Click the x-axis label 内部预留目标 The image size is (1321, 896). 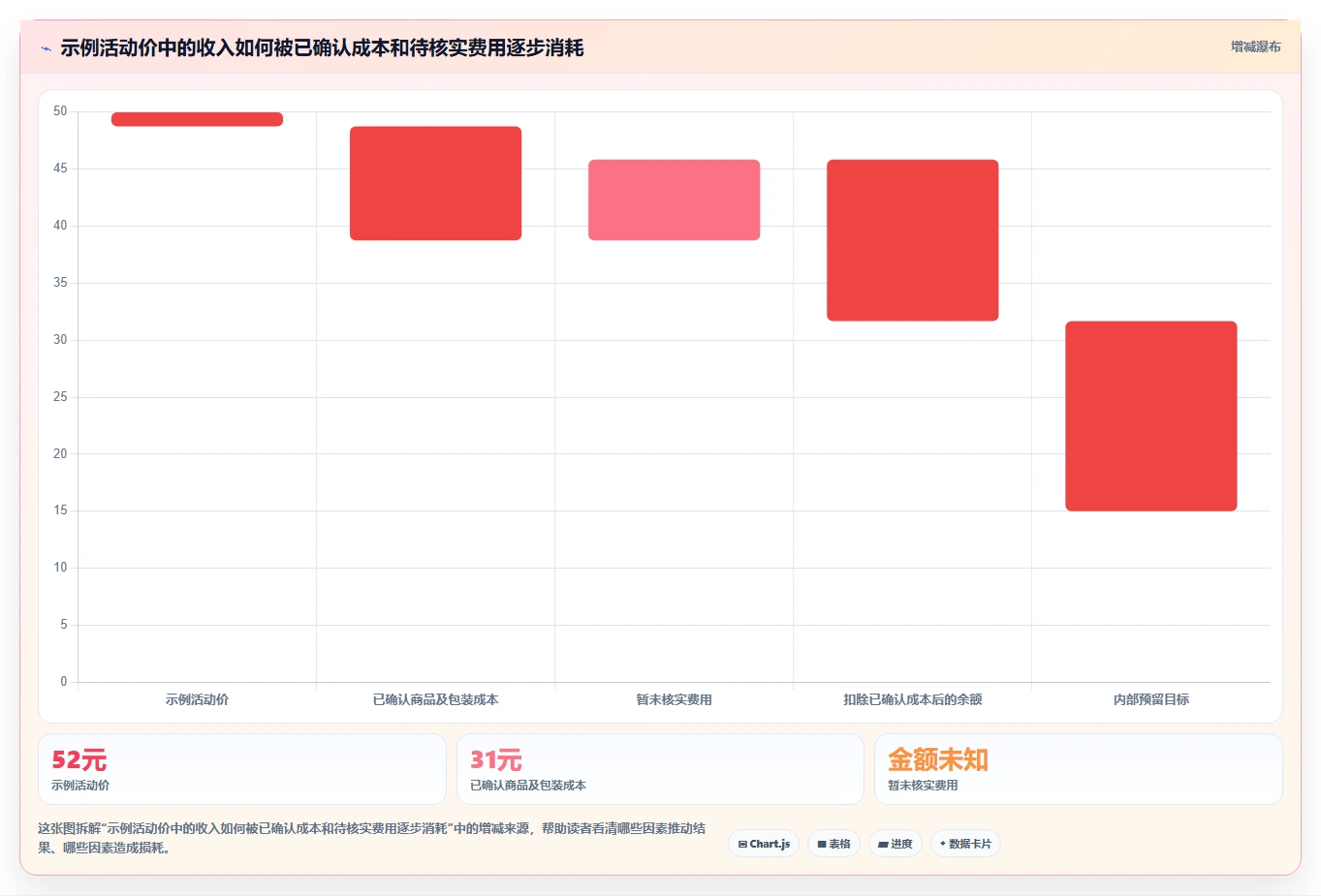pos(1150,699)
